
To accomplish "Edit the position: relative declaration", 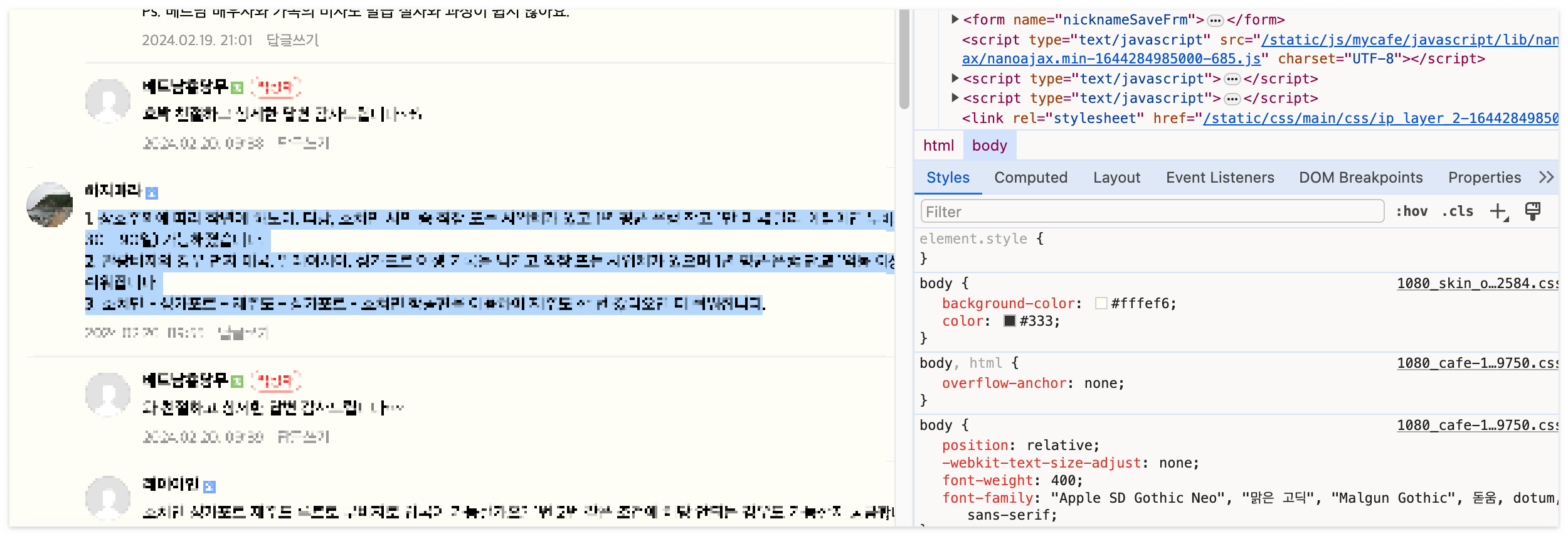I will (x=1020, y=445).
